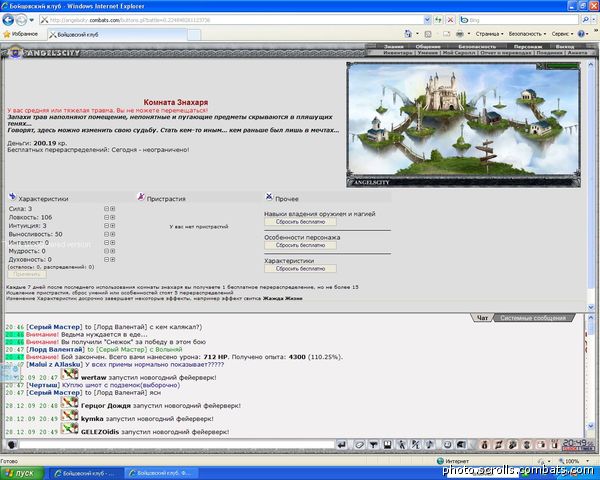Click the magnifier search icon beside Bing box
Viewport: 600px width, 480px height.
tap(585, 20)
